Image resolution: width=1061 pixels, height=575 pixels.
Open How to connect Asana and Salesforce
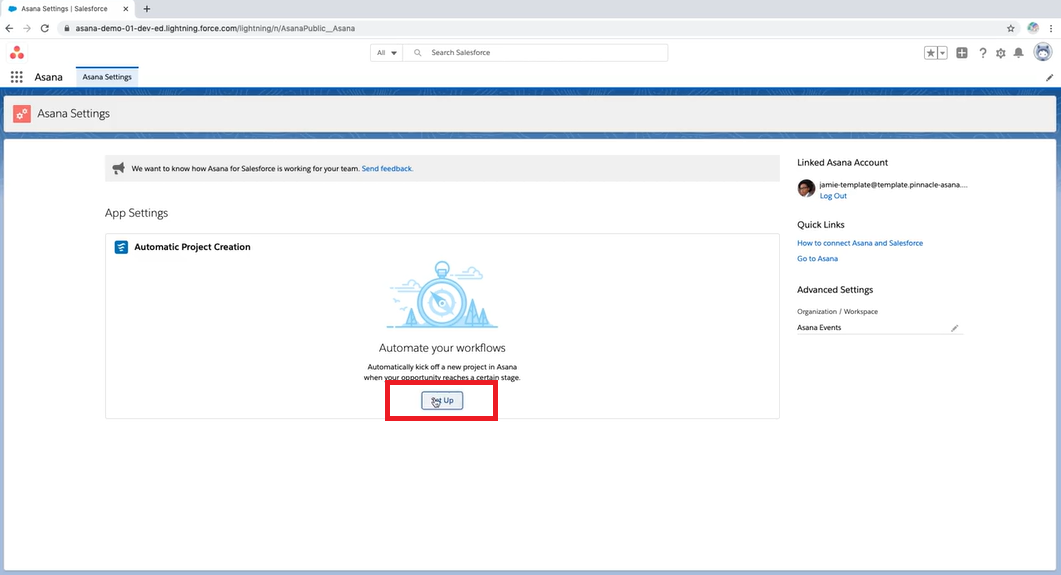click(x=859, y=243)
